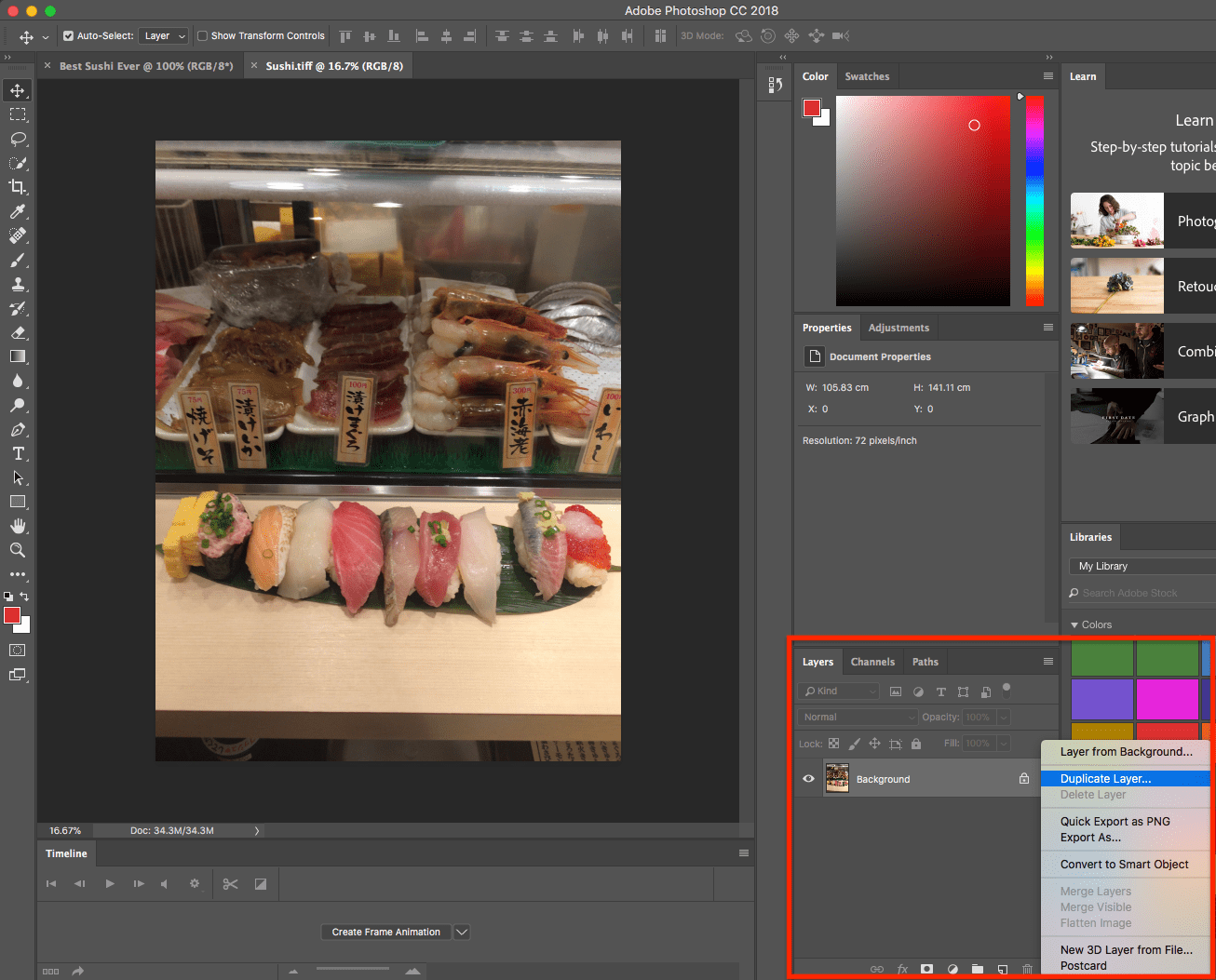
Task: Expand the Create Frame Animation dropdown arrow
Action: [461, 932]
